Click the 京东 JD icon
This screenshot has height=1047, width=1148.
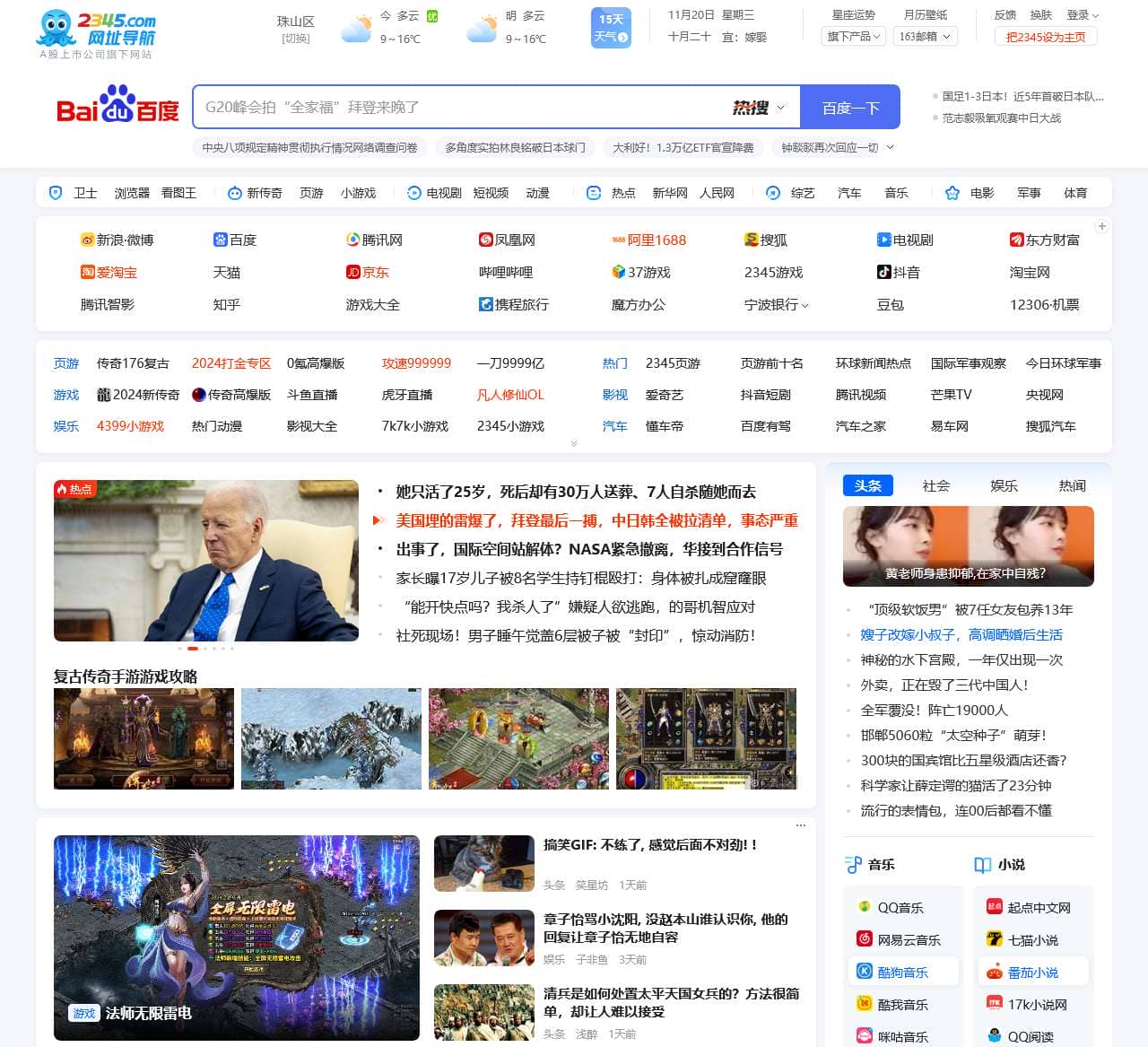coord(353,273)
